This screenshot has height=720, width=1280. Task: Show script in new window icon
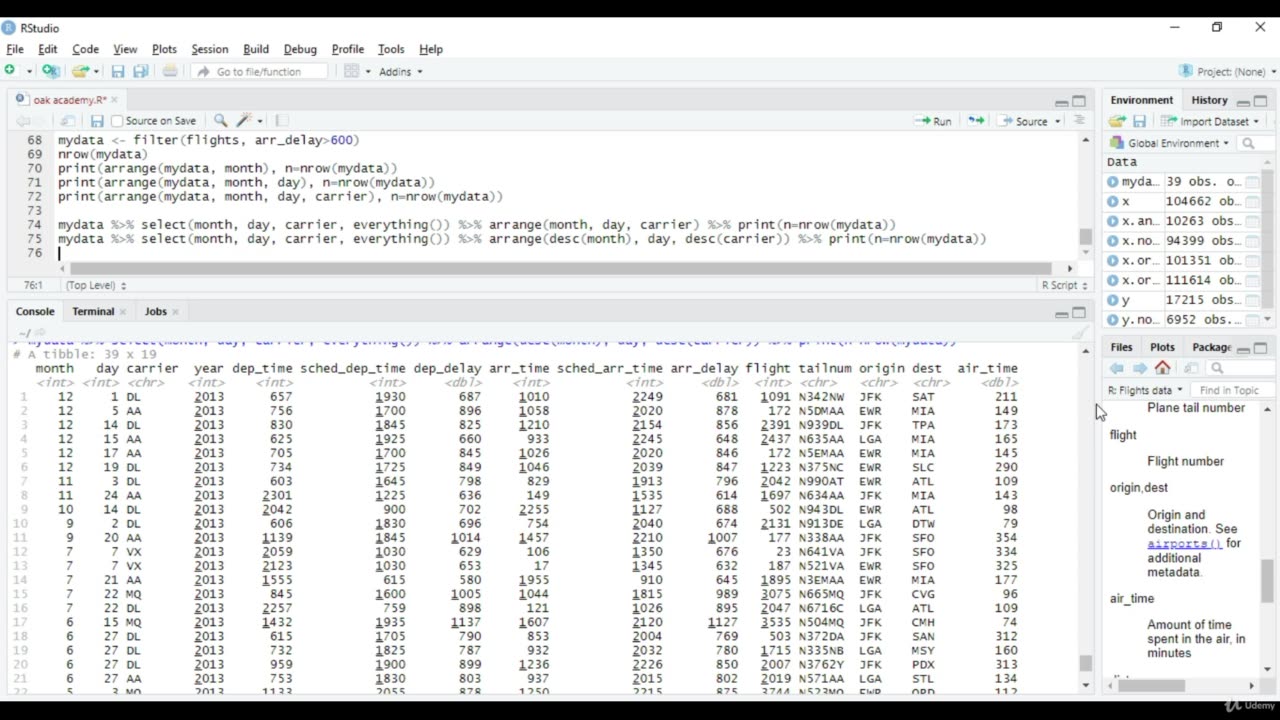pos(67,121)
